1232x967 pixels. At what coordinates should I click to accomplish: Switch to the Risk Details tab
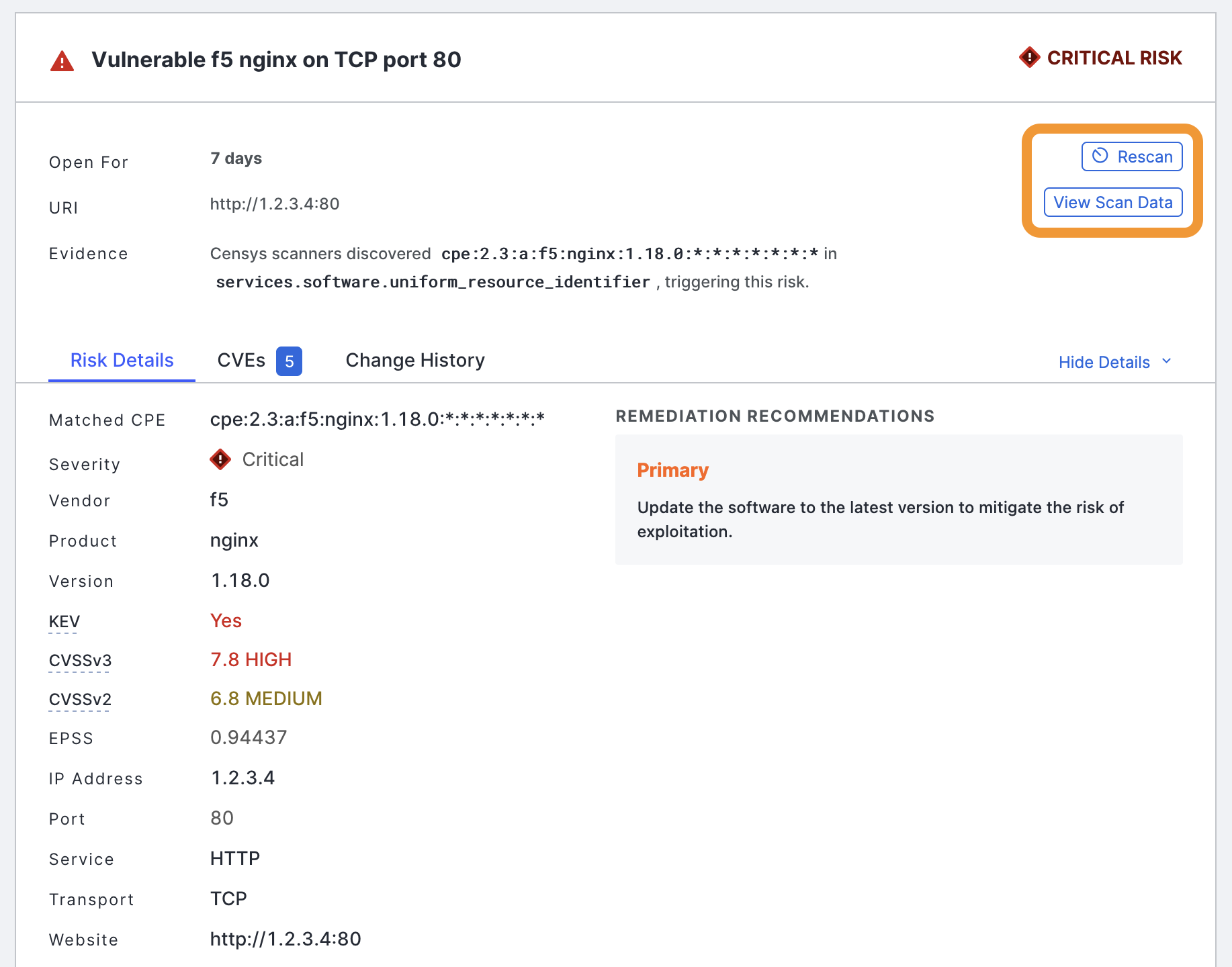[x=122, y=361]
